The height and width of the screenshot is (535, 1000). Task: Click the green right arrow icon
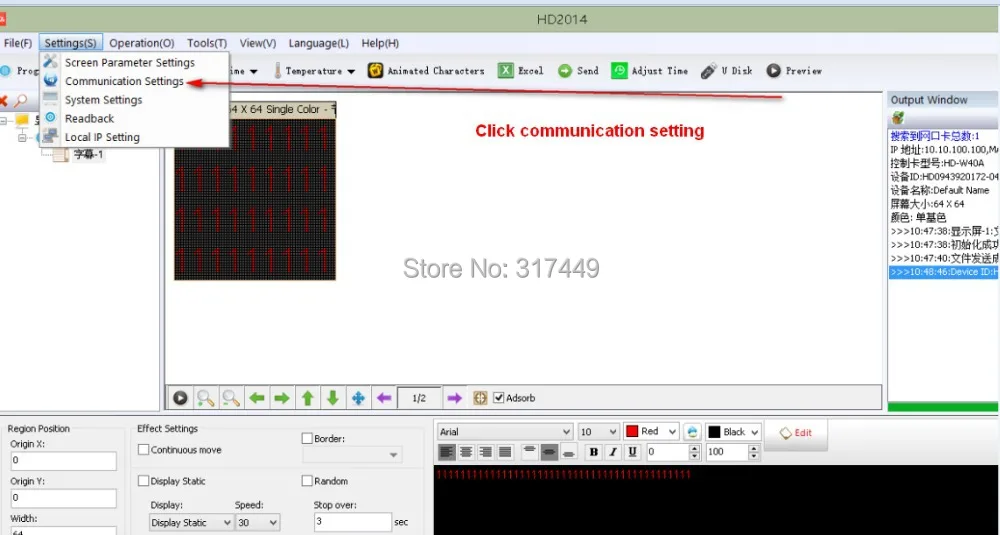pyautogui.click(x=282, y=398)
